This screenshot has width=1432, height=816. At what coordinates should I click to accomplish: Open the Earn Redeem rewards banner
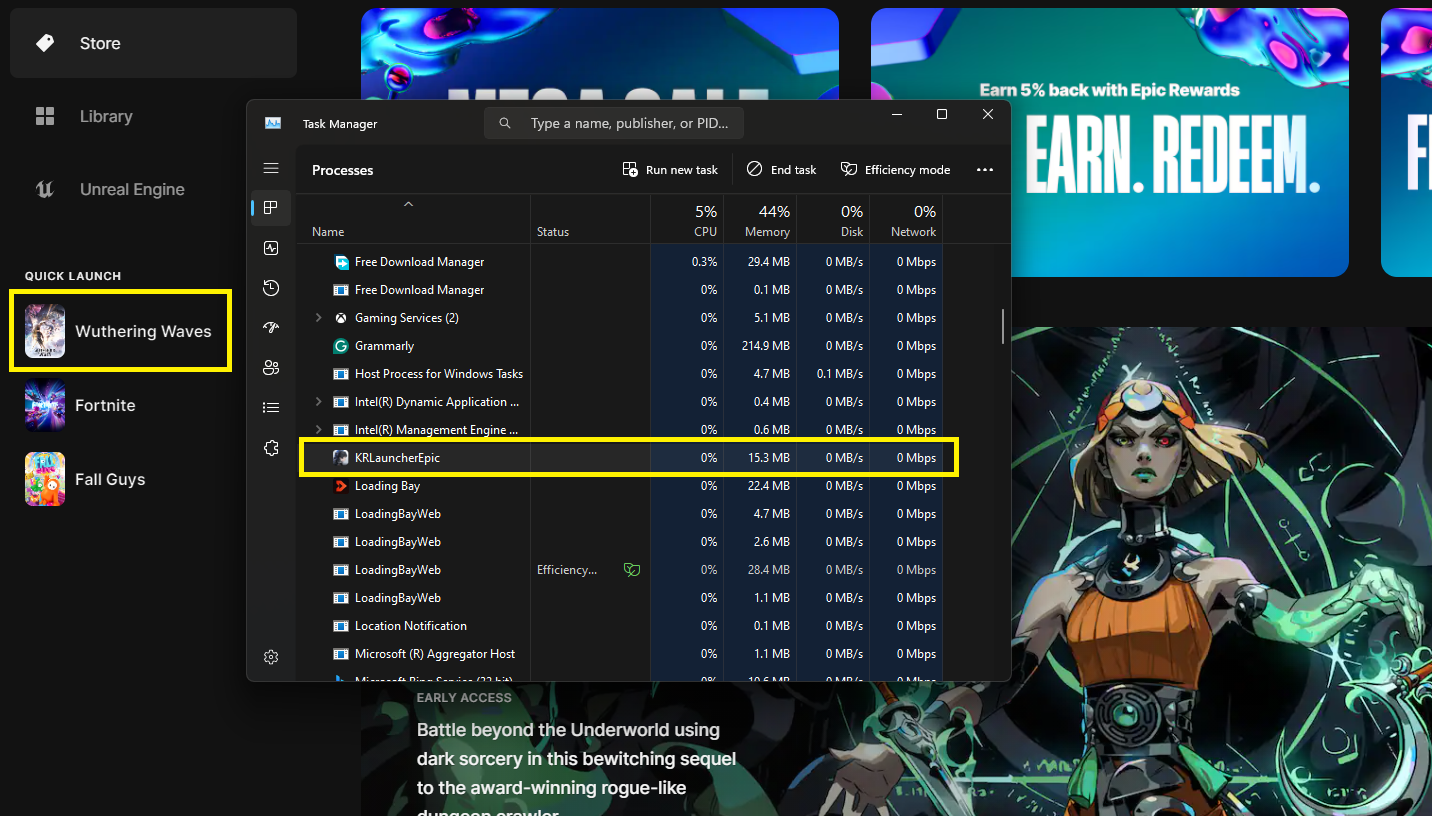click(1110, 142)
